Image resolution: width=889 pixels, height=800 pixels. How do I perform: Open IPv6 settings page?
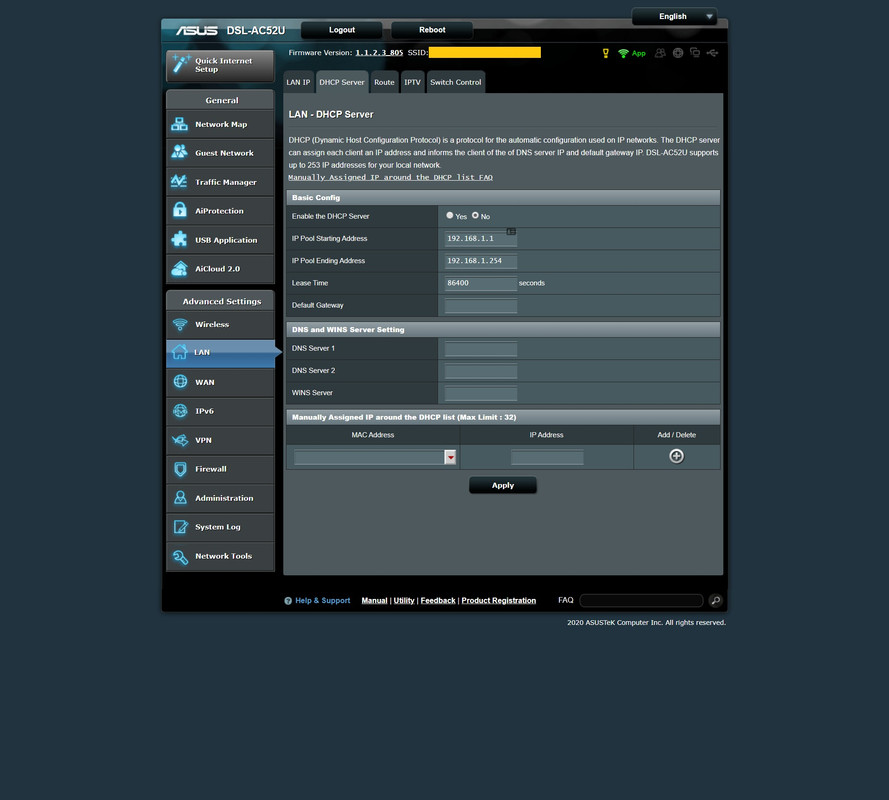pyautogui.click(x=220, y=411)
